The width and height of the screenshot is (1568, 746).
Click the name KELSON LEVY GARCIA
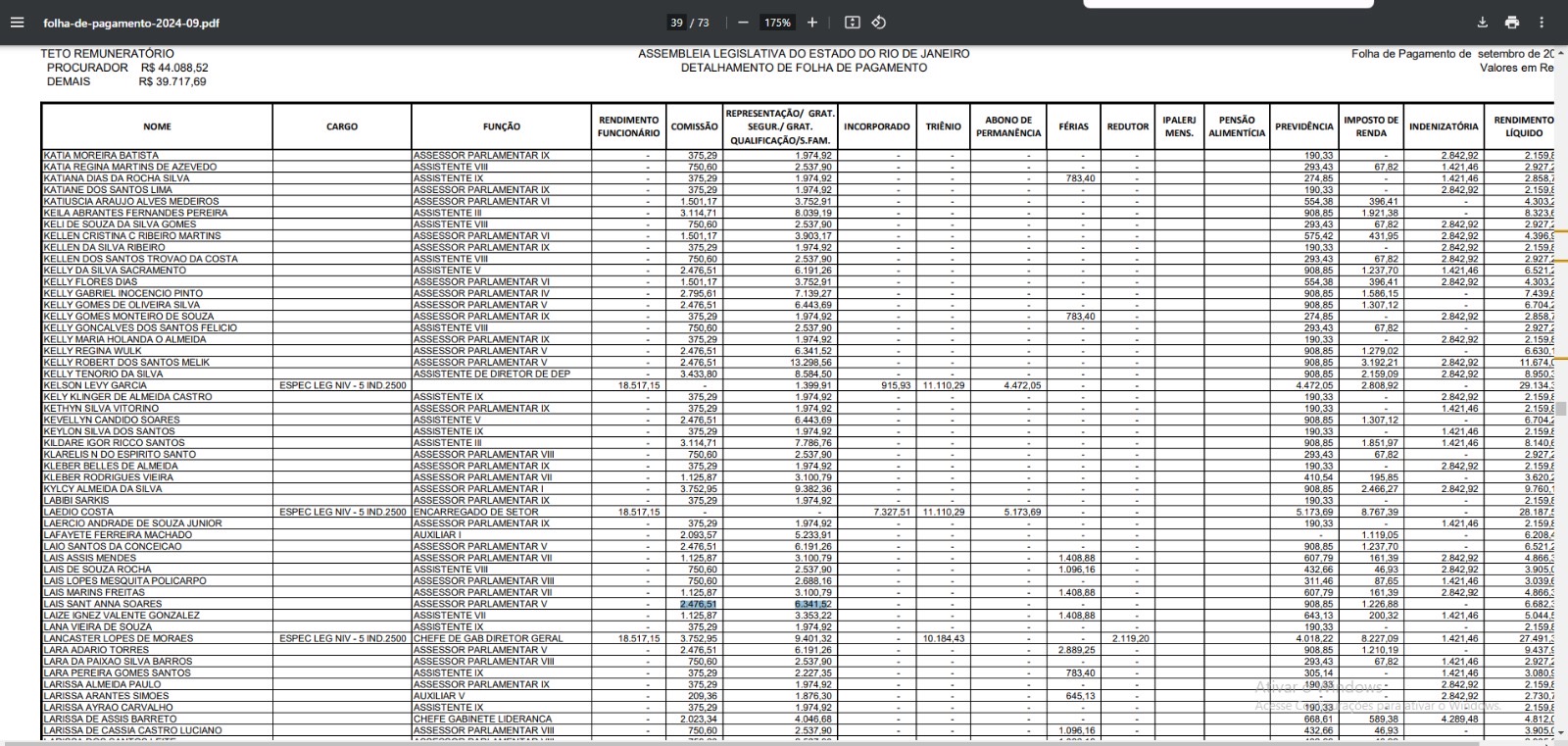tap(95, 385)
